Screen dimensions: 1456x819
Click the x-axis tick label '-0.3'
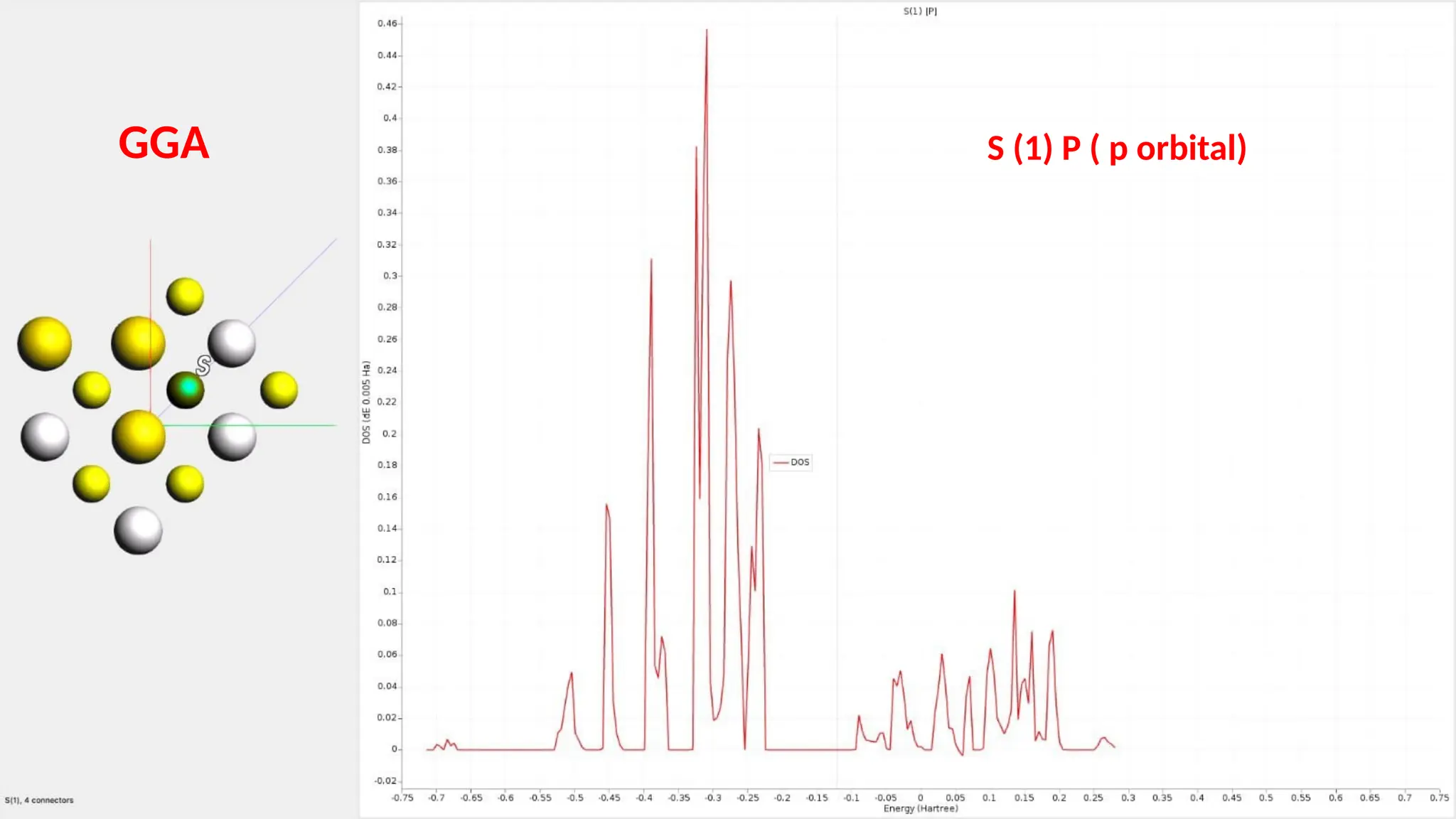point(713,798)
